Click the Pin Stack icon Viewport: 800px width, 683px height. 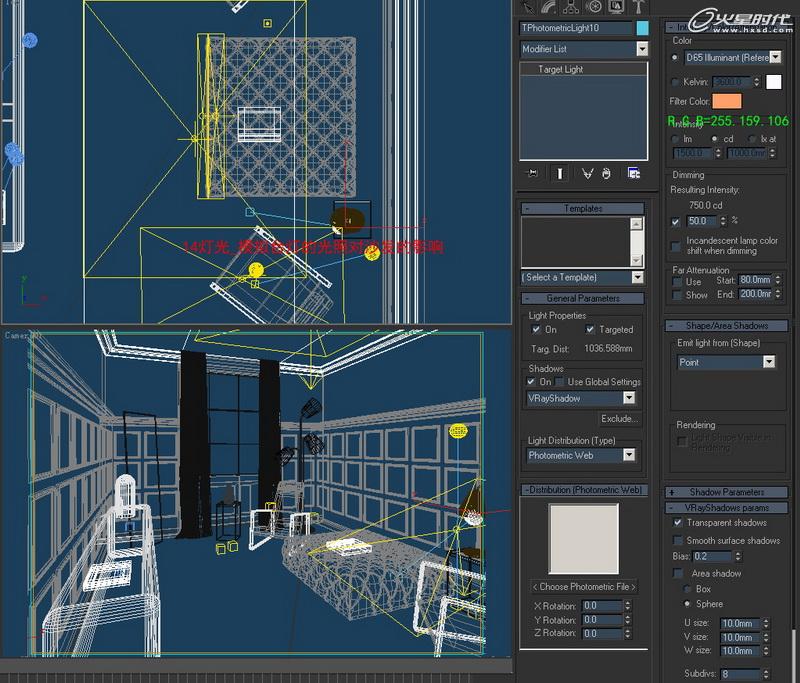tap(532, 173)
